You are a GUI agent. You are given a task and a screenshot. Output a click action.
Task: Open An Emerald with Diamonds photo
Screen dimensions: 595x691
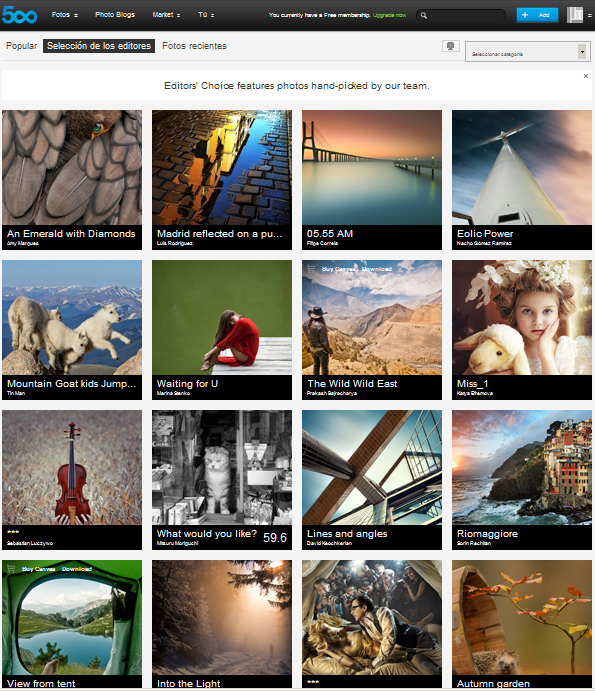click(72, 167)
